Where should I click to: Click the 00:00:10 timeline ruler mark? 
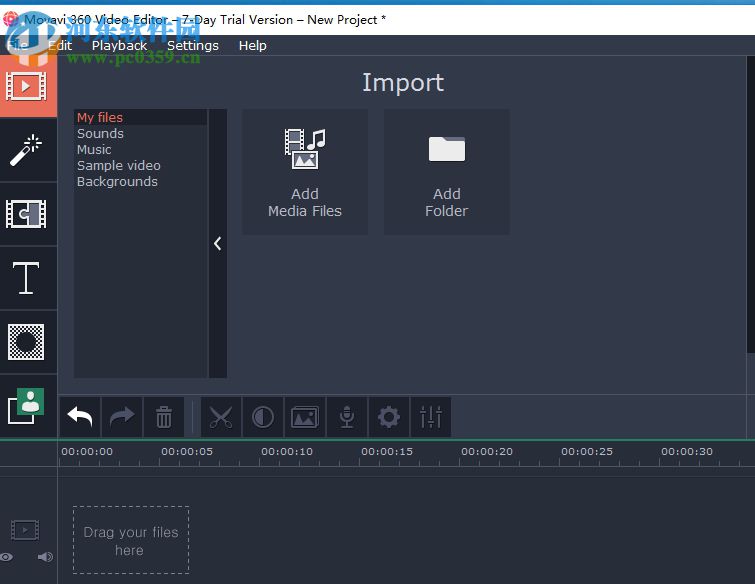click(x=287, y=452)
